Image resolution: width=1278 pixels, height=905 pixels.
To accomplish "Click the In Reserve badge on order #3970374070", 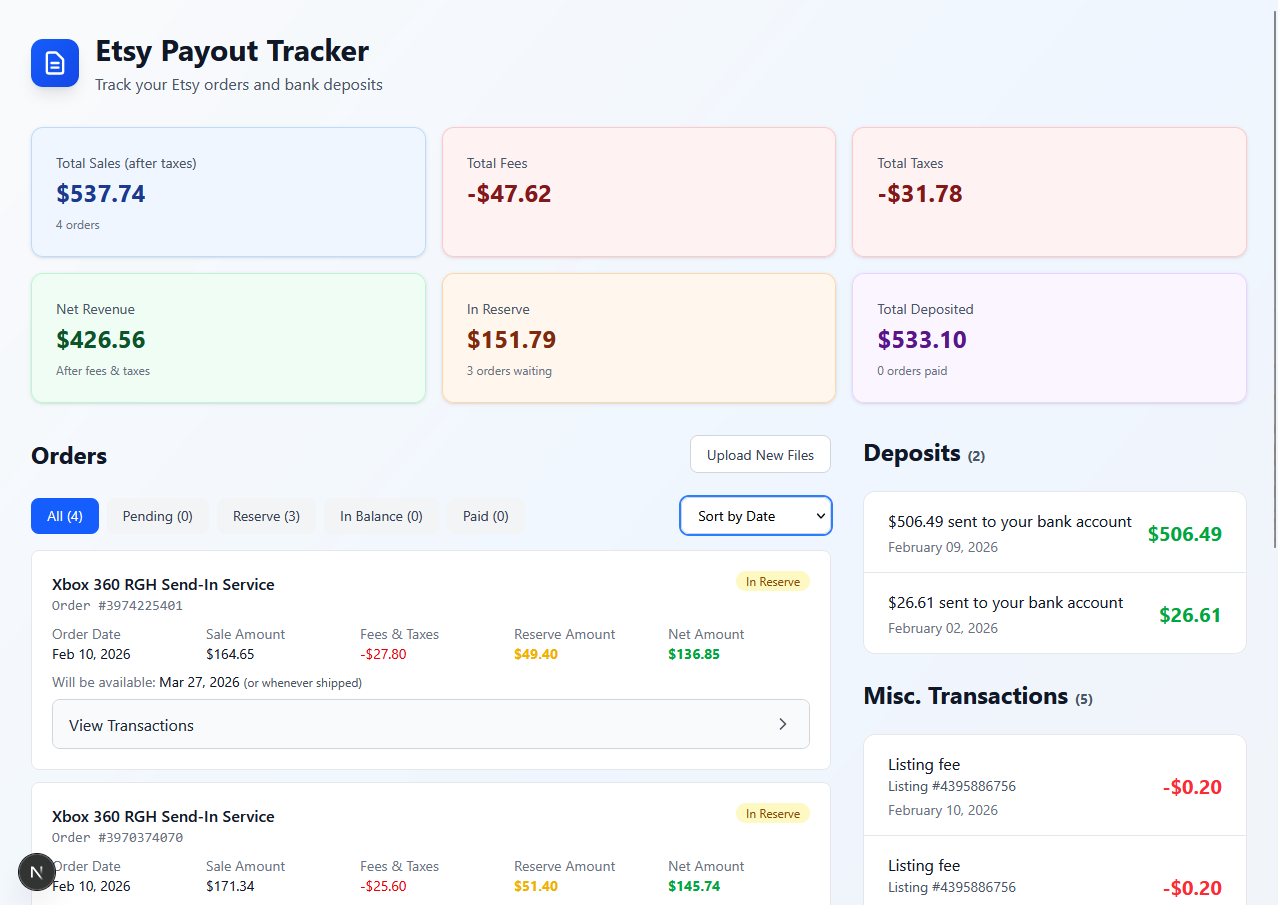I will pyautogui.click(x=772, y=814).
